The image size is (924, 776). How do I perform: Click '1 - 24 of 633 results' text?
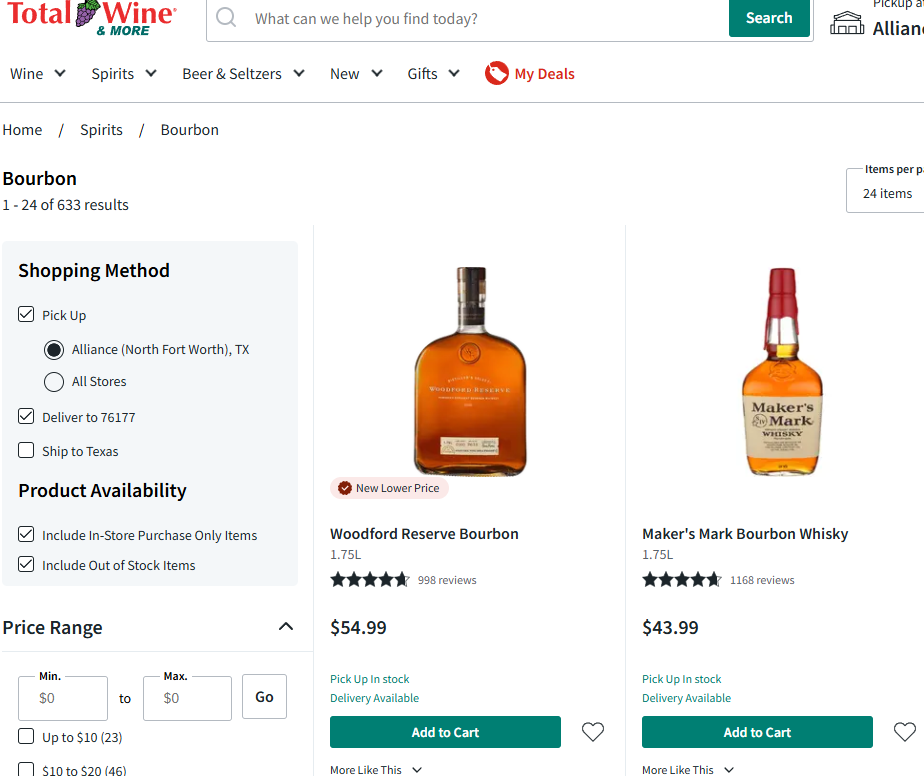tap(65, 205)
